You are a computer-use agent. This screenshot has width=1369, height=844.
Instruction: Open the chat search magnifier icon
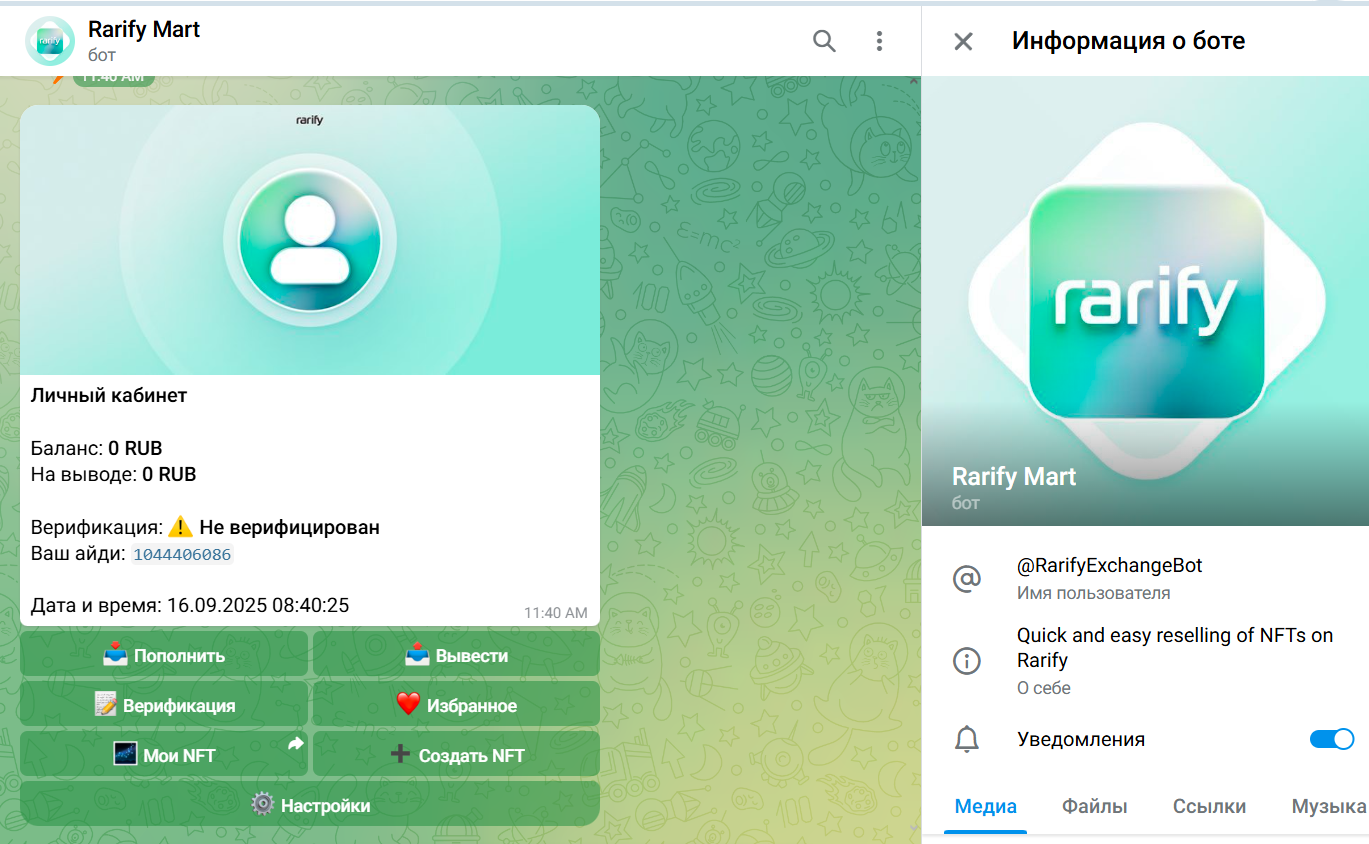click(823, 41)
